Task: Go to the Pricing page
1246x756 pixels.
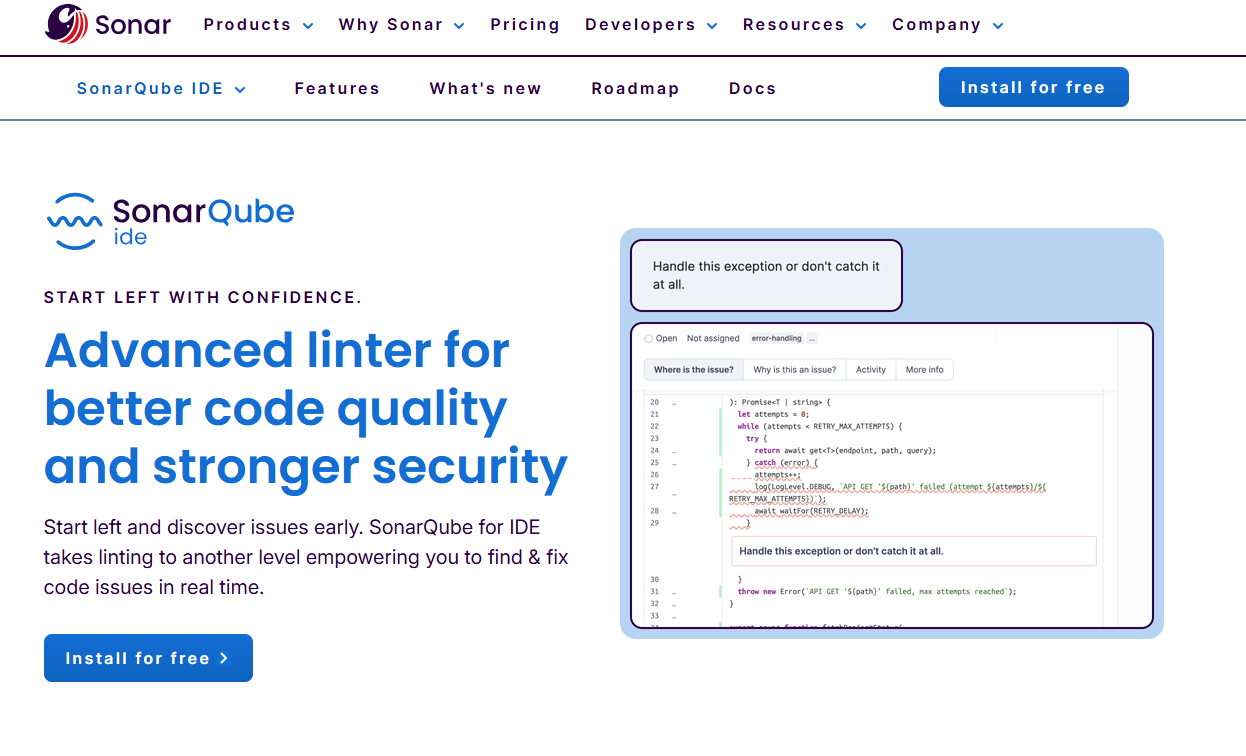Action: [x=525, y=25]
